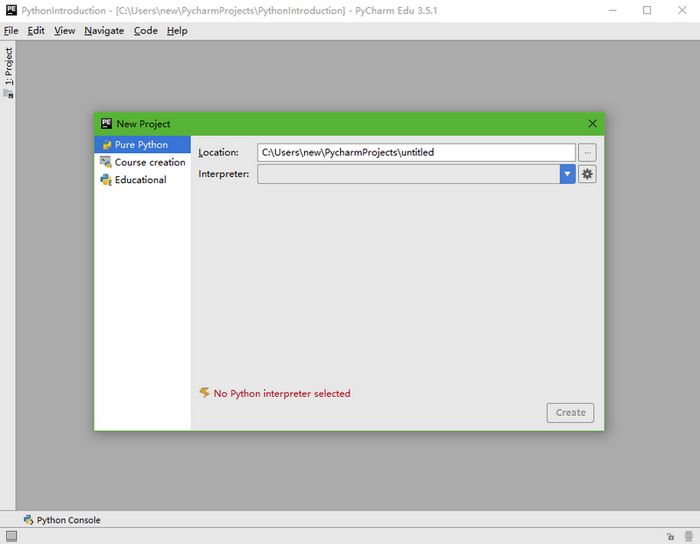Click the 'No Python interpreter selected' warning text
This screenshot has width=700, height=544.
282,394
